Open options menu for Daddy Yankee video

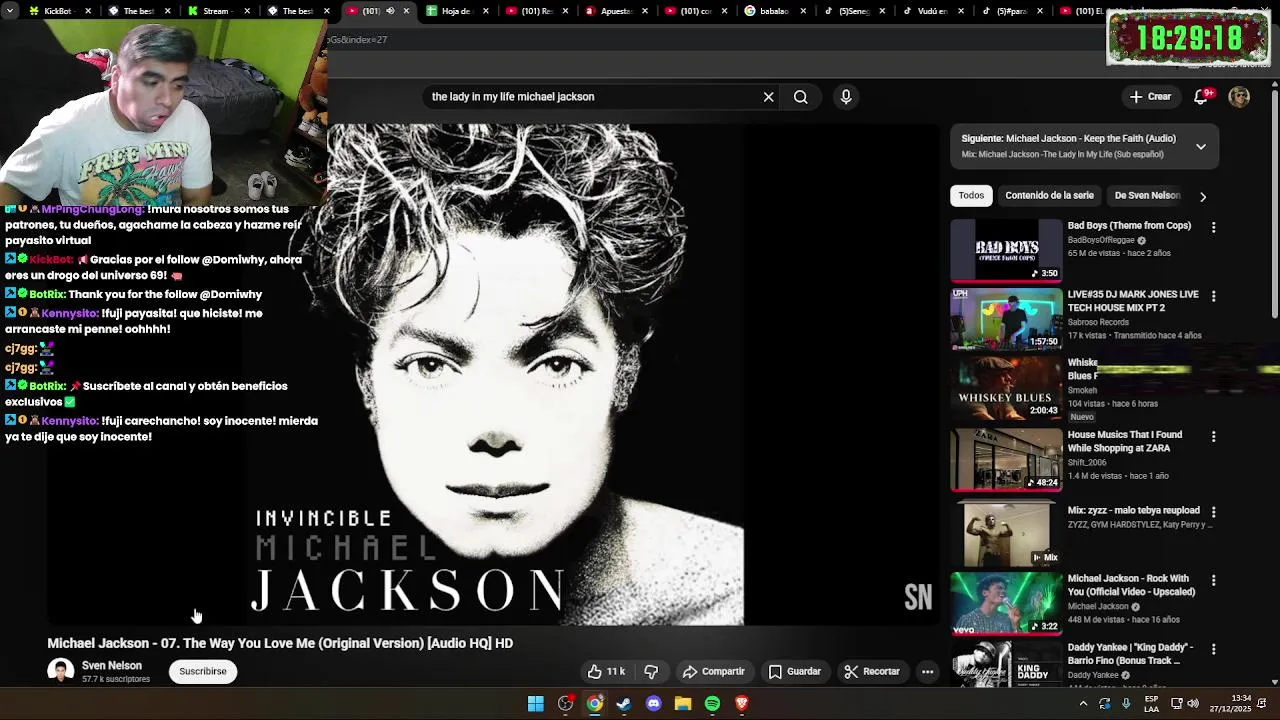point(1213,650)
